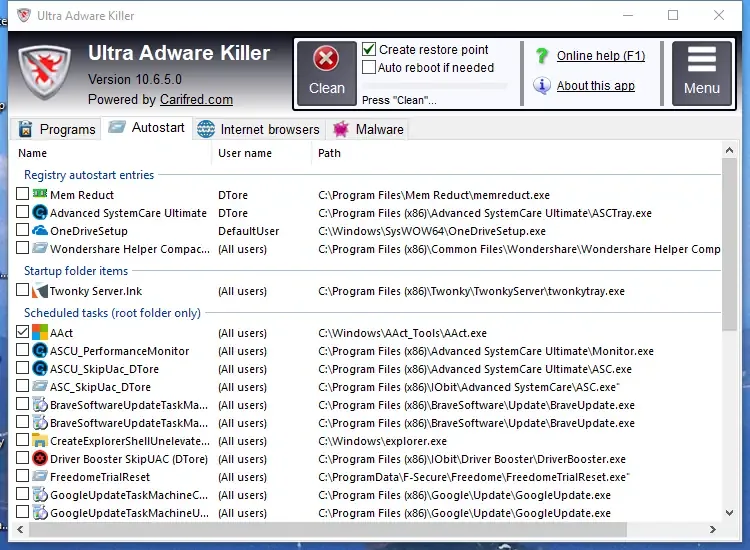The height and width of the screenshot is (550, 750).
Task: Click the horizontal scrollbar left arrow
Action: (20, 529)
